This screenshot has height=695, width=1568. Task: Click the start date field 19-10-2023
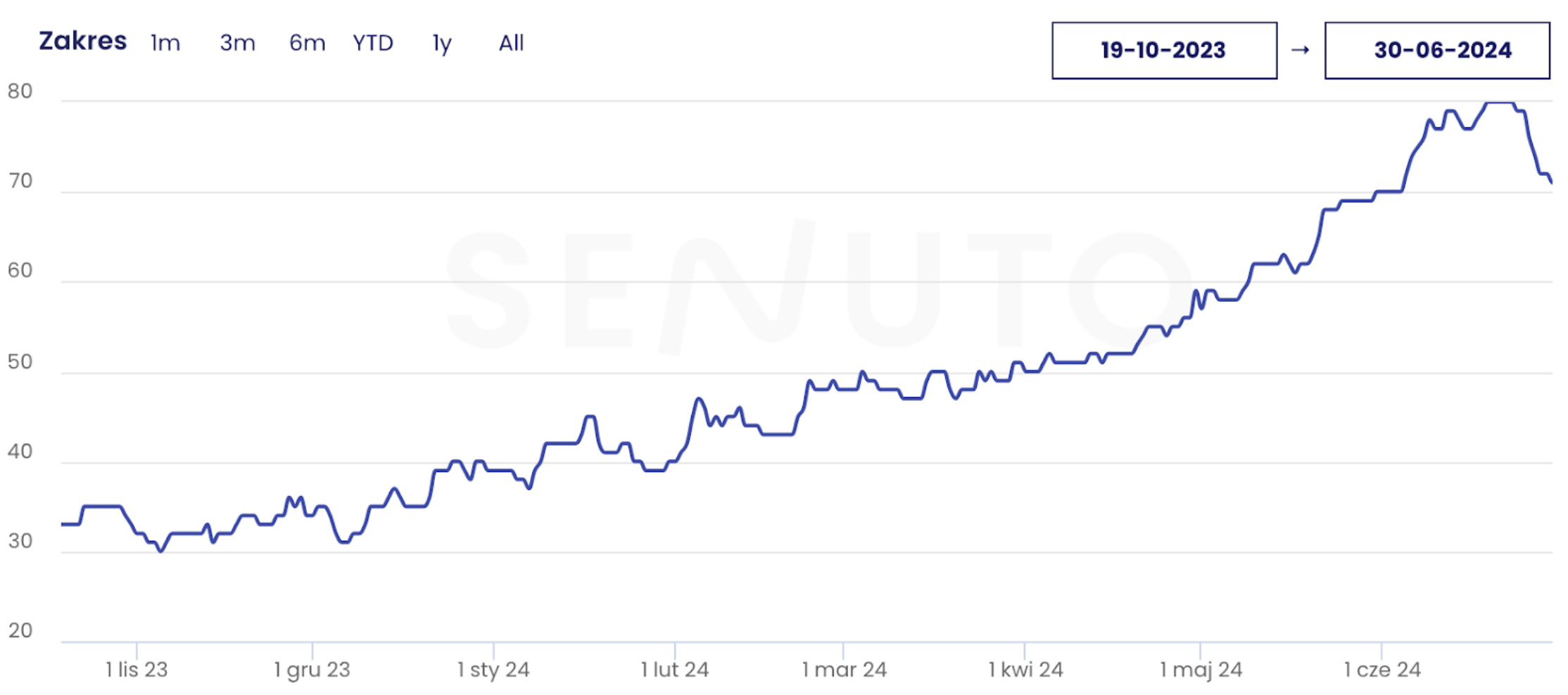tap(1164, 51)
